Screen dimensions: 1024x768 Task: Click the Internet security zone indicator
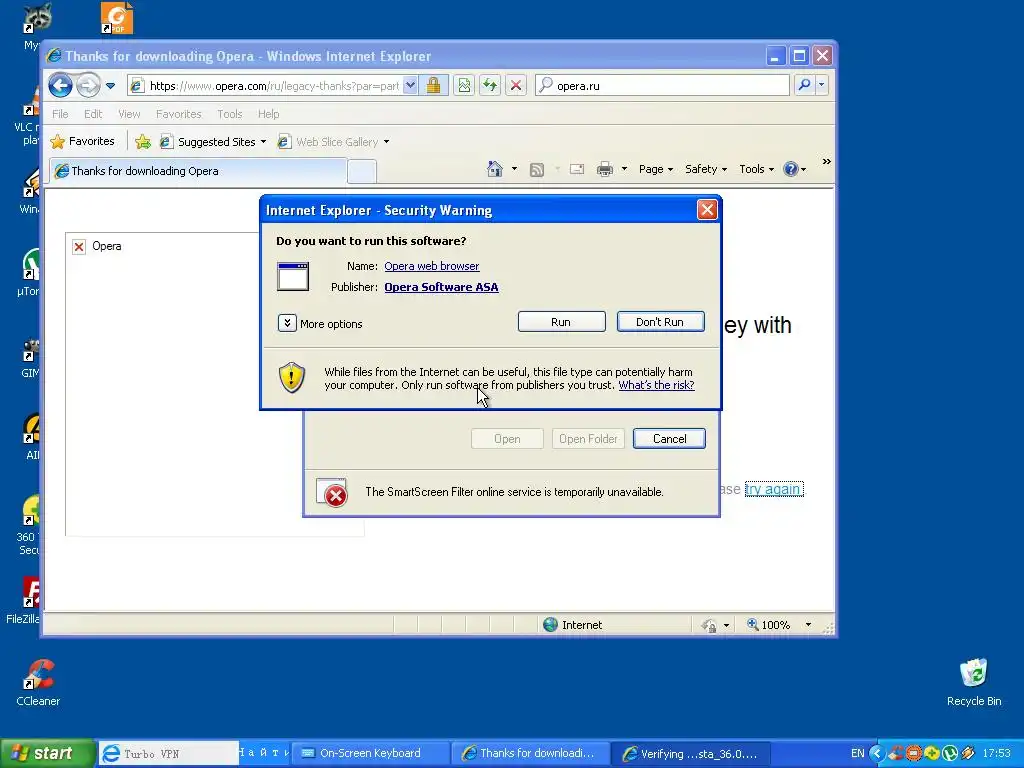(x=573, y=625)
